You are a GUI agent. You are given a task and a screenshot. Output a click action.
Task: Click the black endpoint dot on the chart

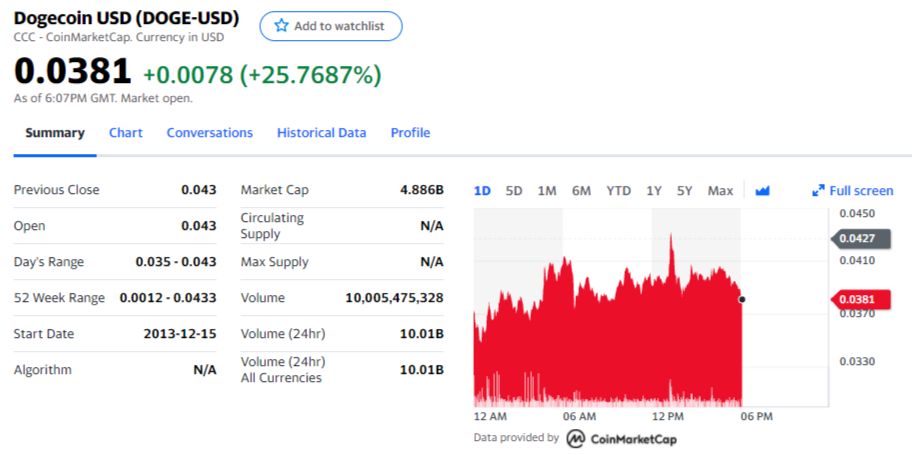[742, 300]
